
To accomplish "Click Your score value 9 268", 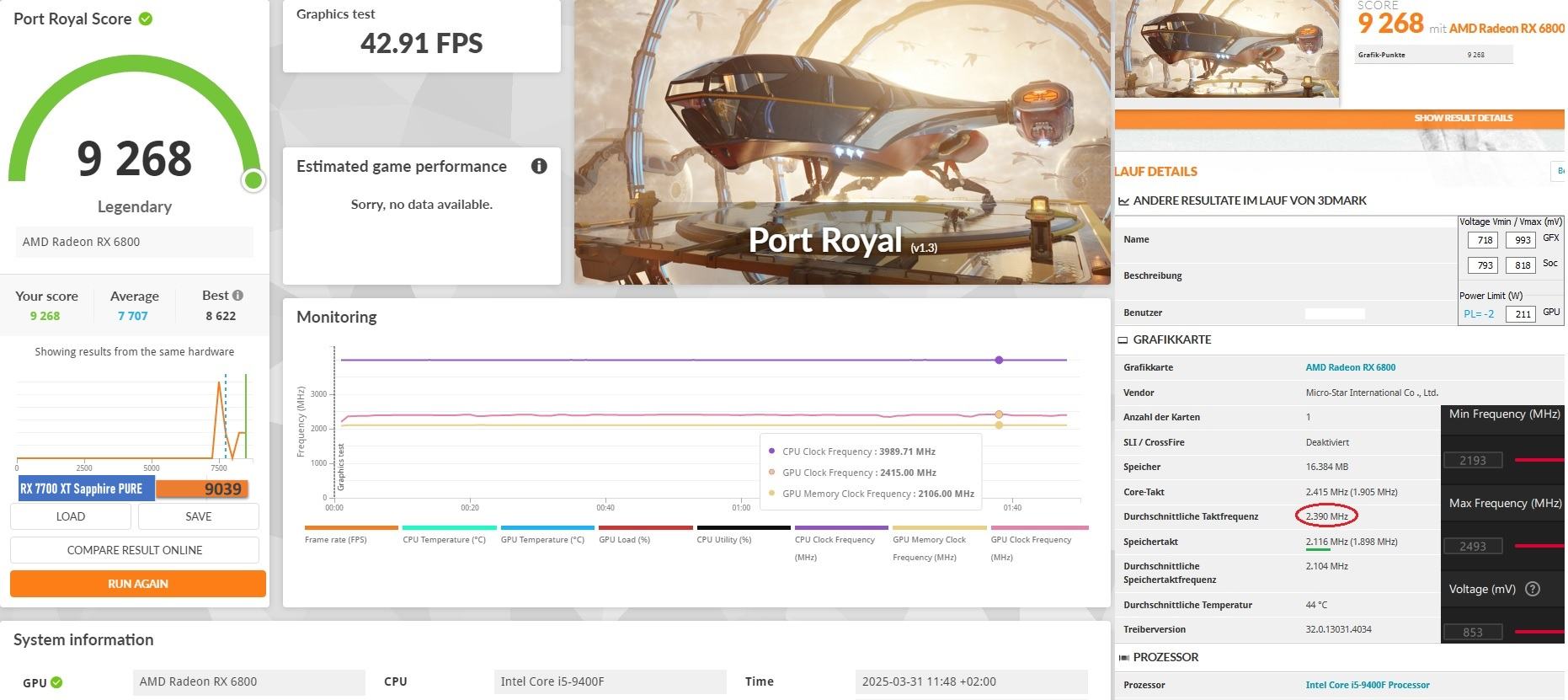I will coord(45,316).
